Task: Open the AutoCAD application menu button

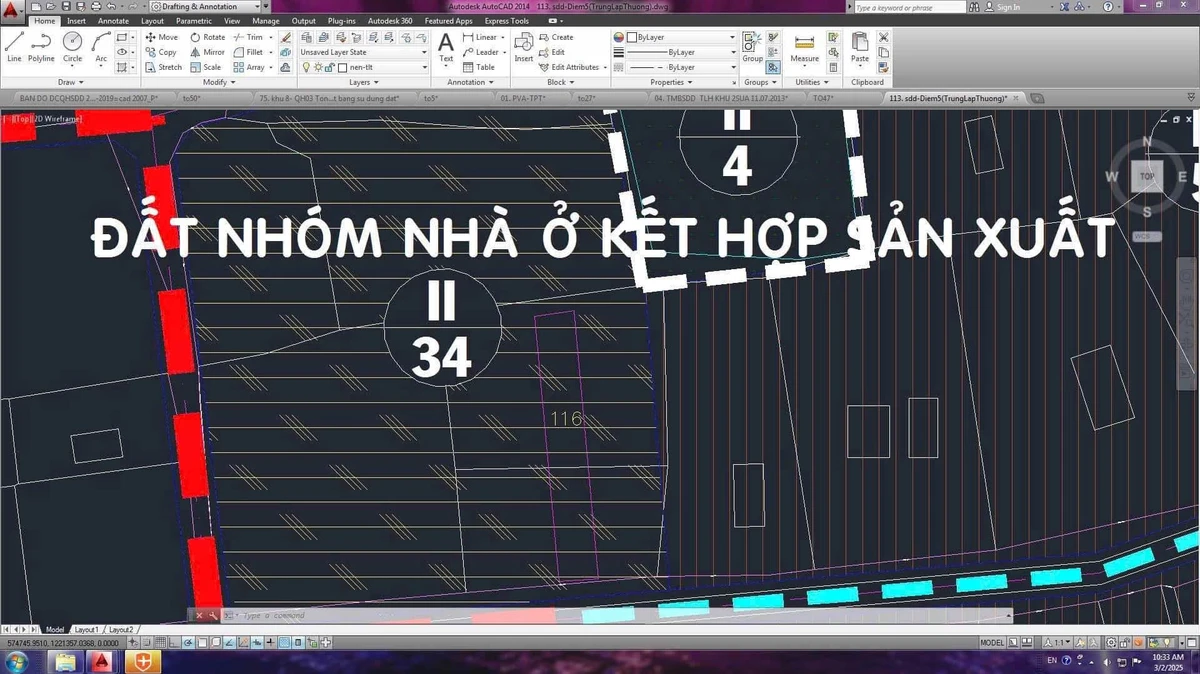Action: tap(10, 11)
